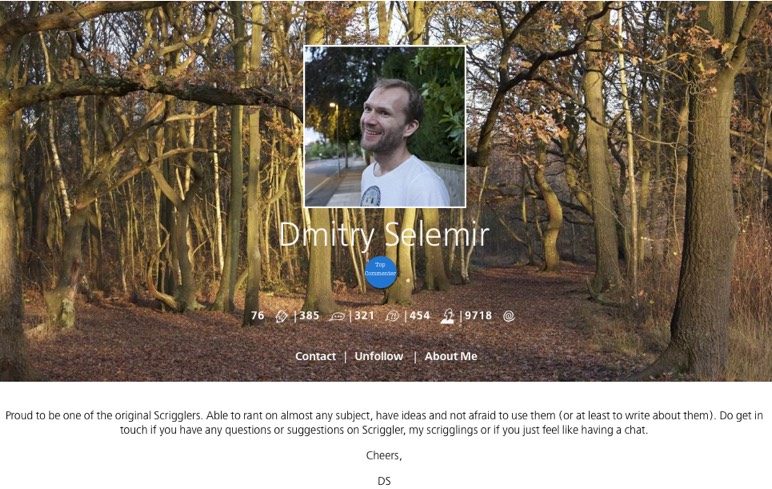Click the 76 posts count
Screen dimensions: 772x489
tap(257, 316)
